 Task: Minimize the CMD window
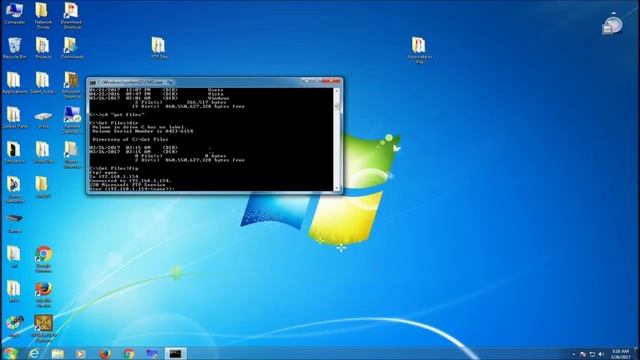(307, 82)
